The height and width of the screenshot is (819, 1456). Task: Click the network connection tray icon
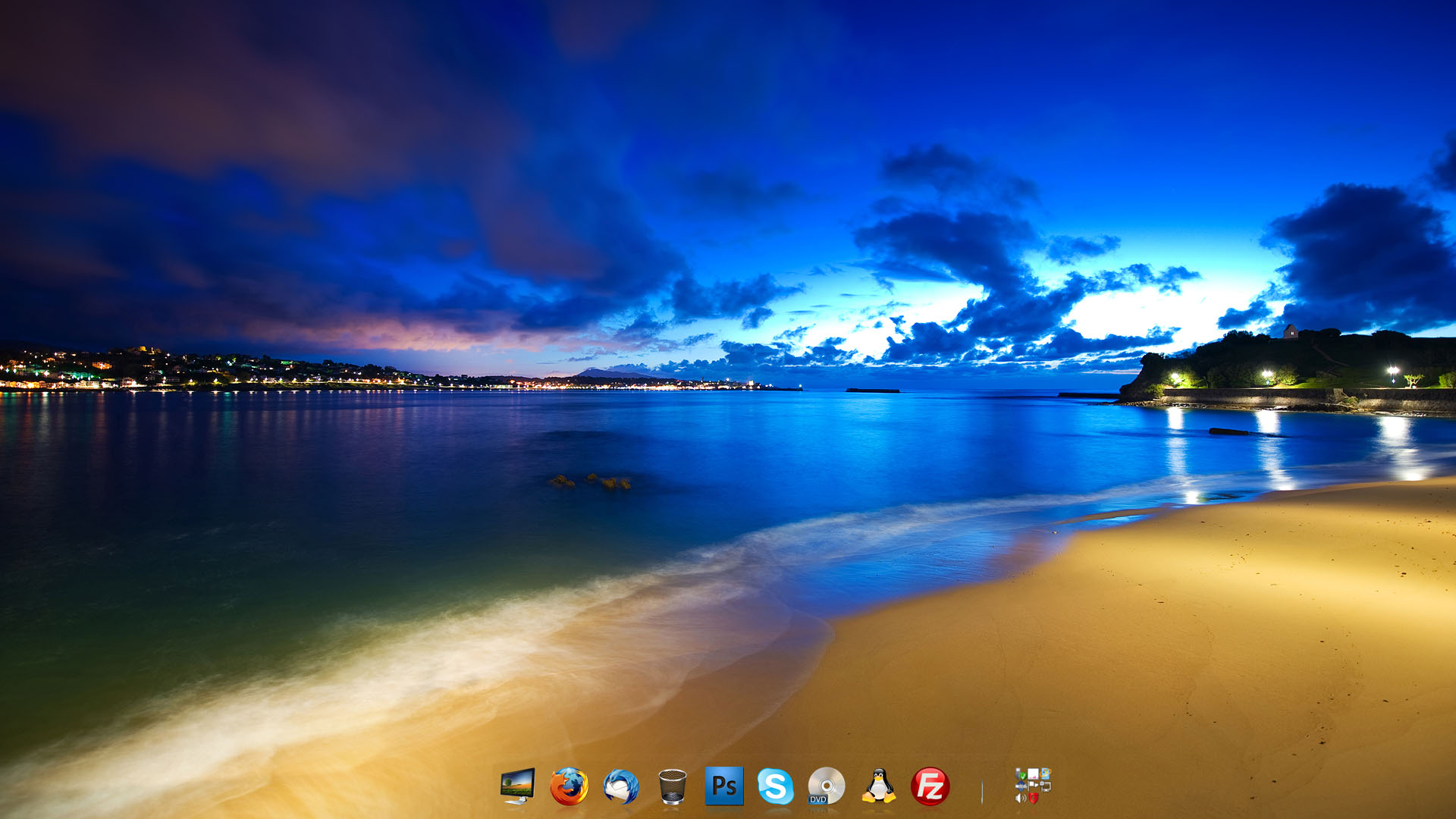tap(1045, 786)
